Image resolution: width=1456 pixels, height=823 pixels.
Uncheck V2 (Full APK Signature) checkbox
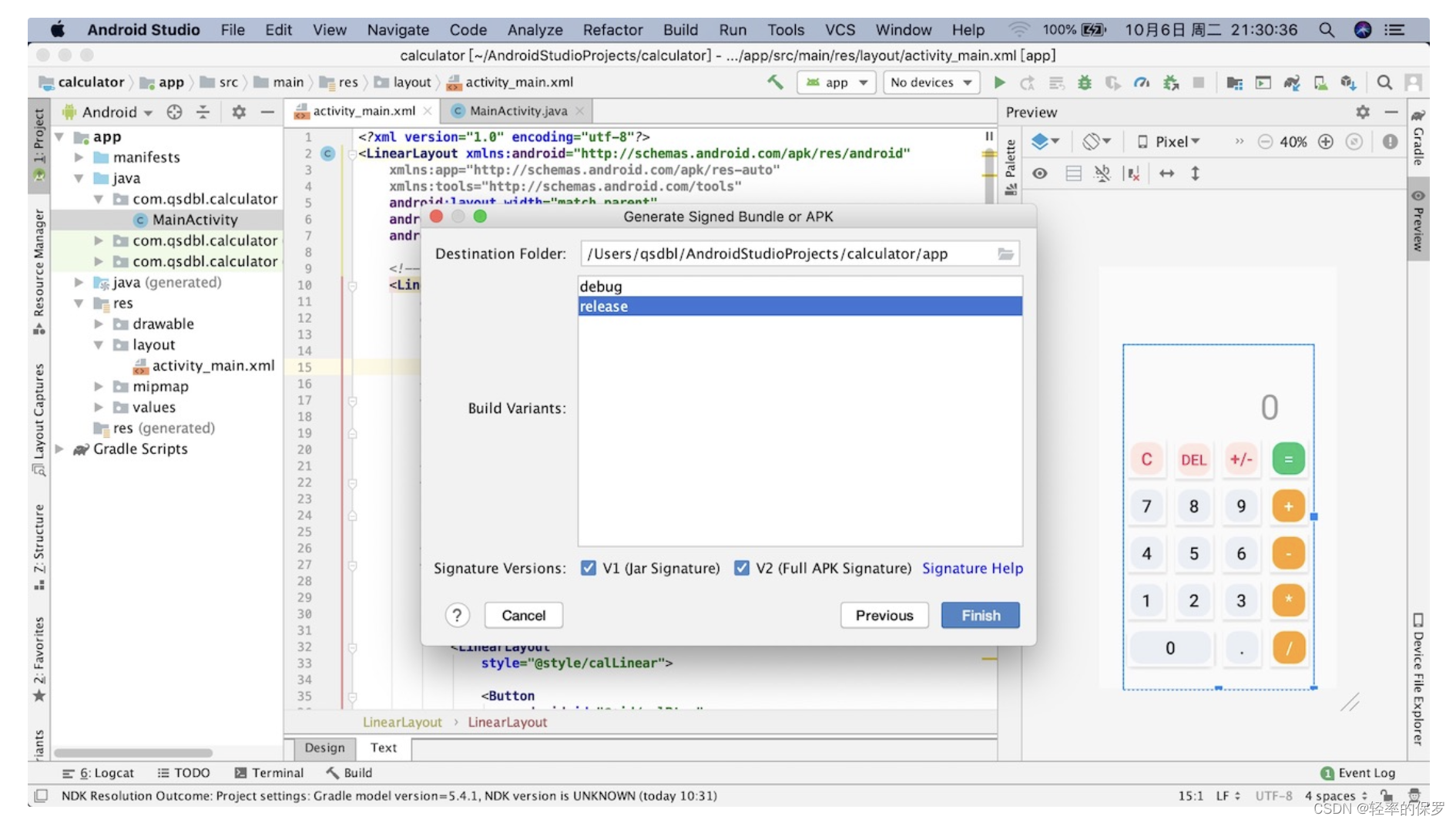[742, 568]
